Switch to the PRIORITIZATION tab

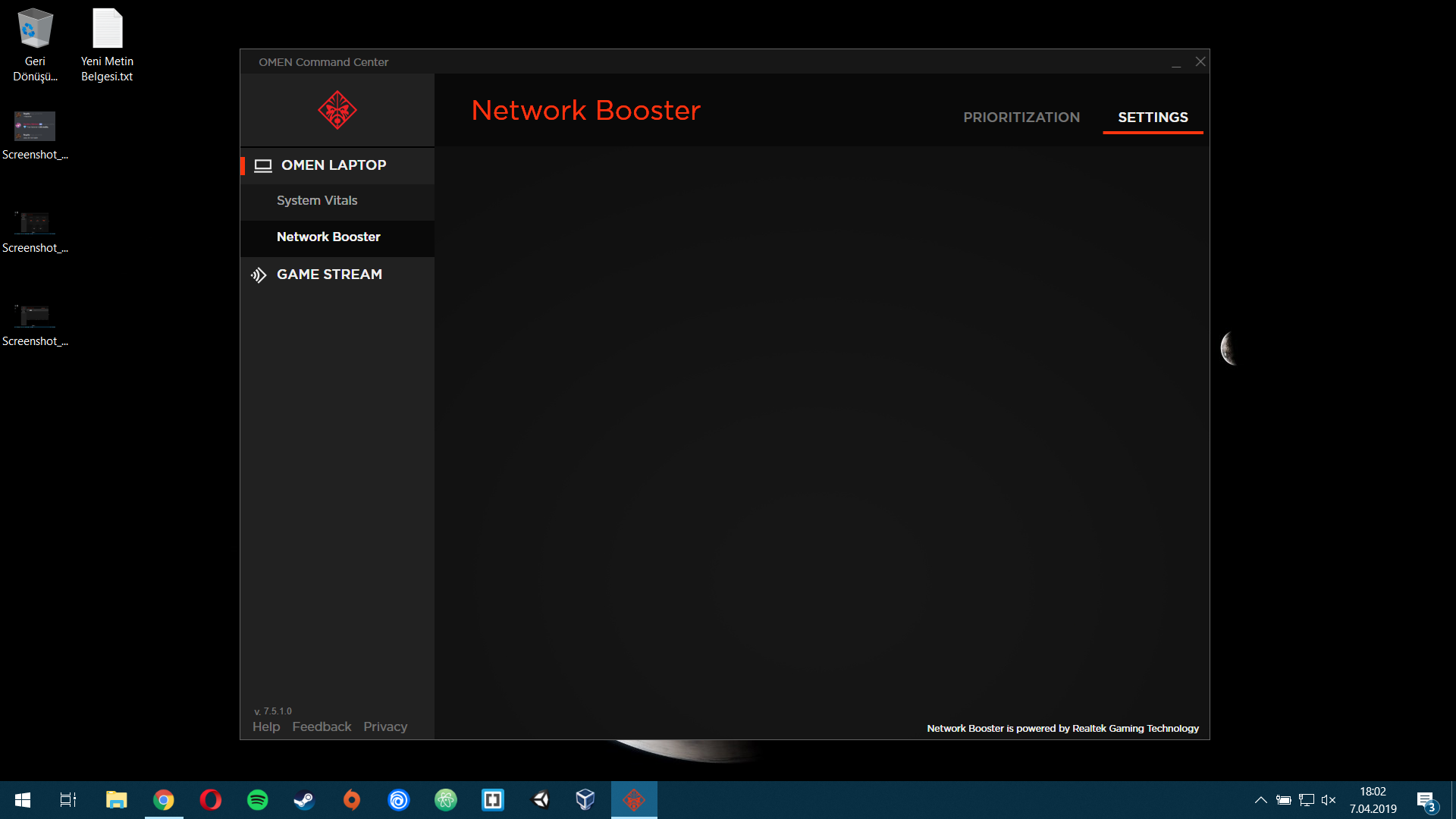(x=1021, y=118)
